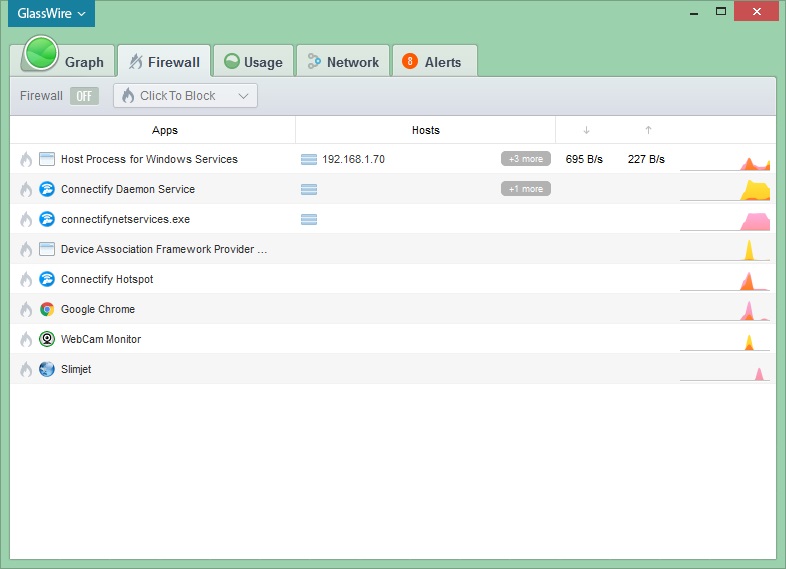Block Host Process for Windows Services flame icon
This screenshot has height=569, width=786.
coord(26,159)
